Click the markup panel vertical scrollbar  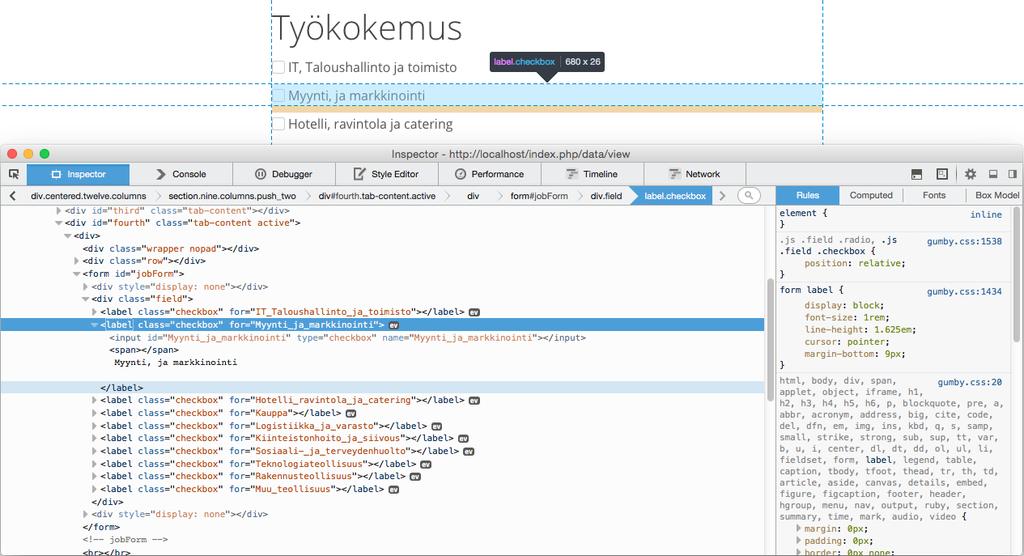pos(770,340)
